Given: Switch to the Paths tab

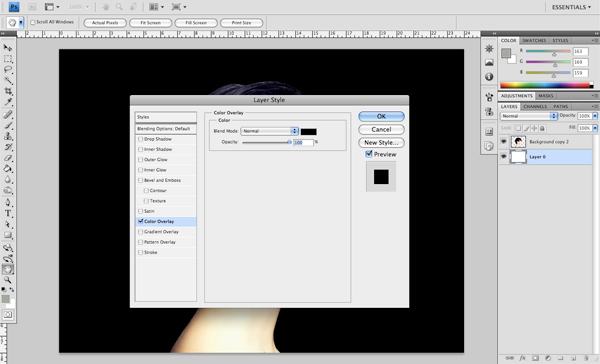Looking at the screenshot, I should coord(561,106).
